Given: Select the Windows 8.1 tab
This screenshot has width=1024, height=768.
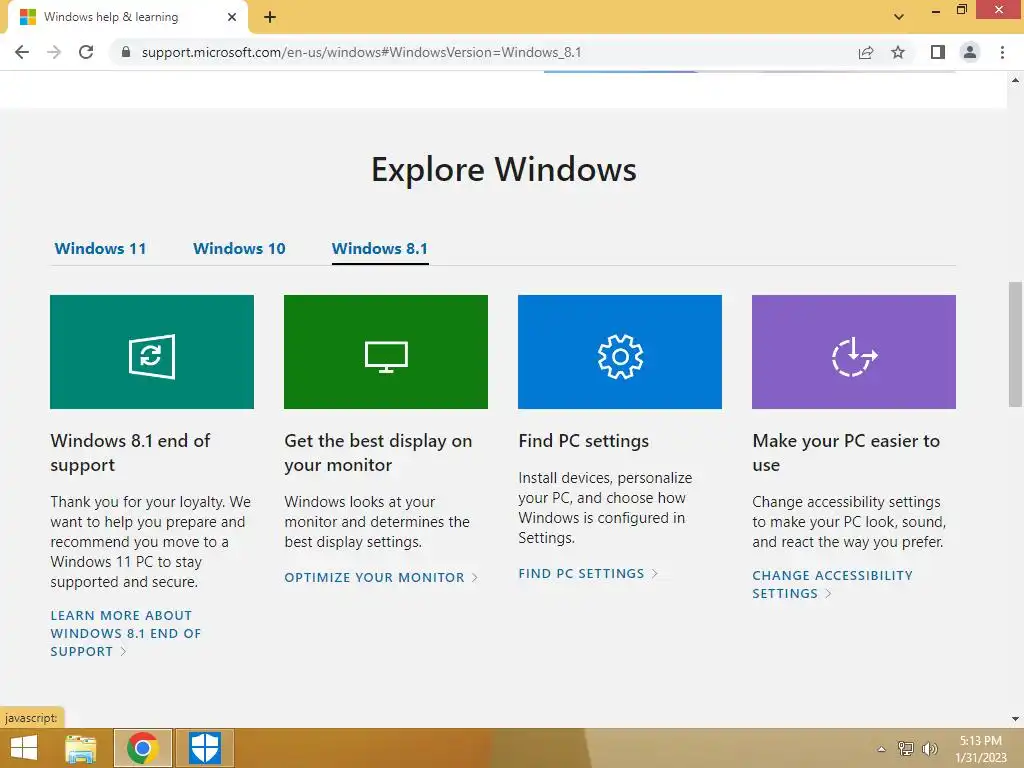Looking at the screenshot, I should [379, 249].
